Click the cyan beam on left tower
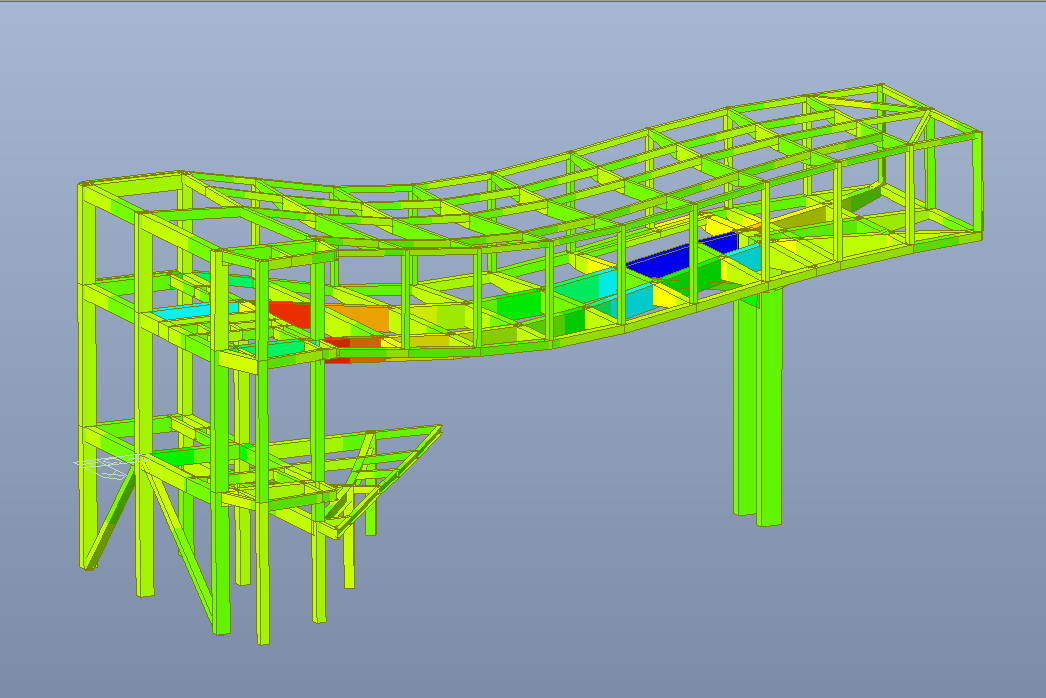Image resolution: width=1046 pixels, height=698 pixels. 172,313
